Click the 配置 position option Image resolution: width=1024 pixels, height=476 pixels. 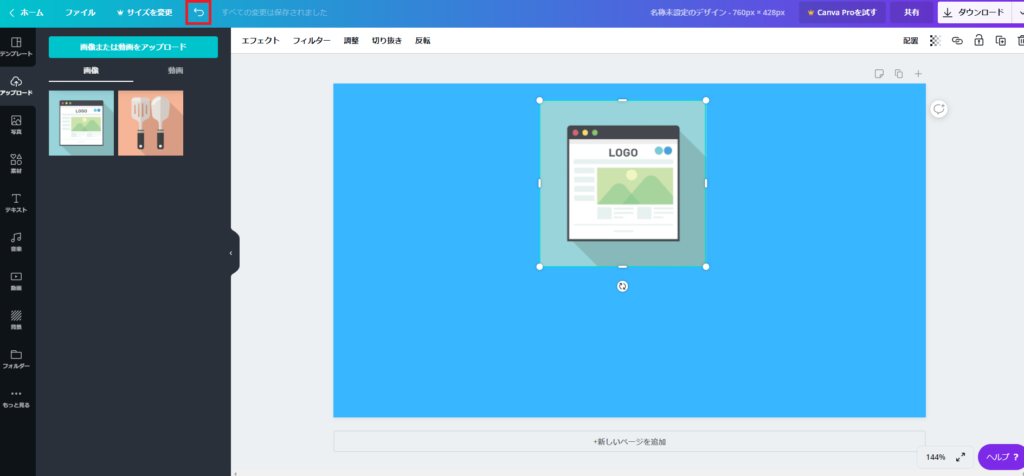click(x=910, y=40)
